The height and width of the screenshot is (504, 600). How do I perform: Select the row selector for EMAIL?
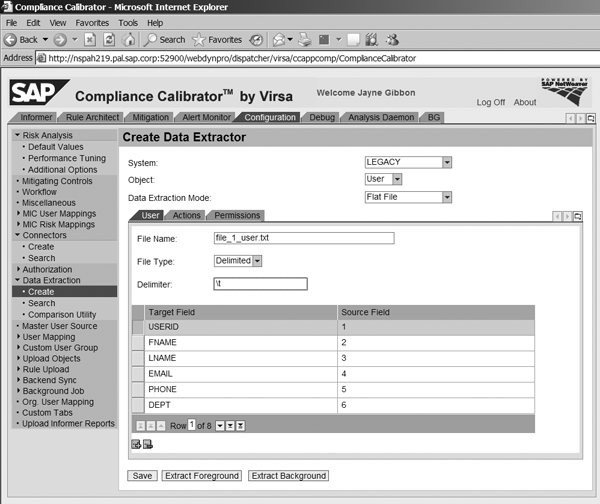(139, 374)
